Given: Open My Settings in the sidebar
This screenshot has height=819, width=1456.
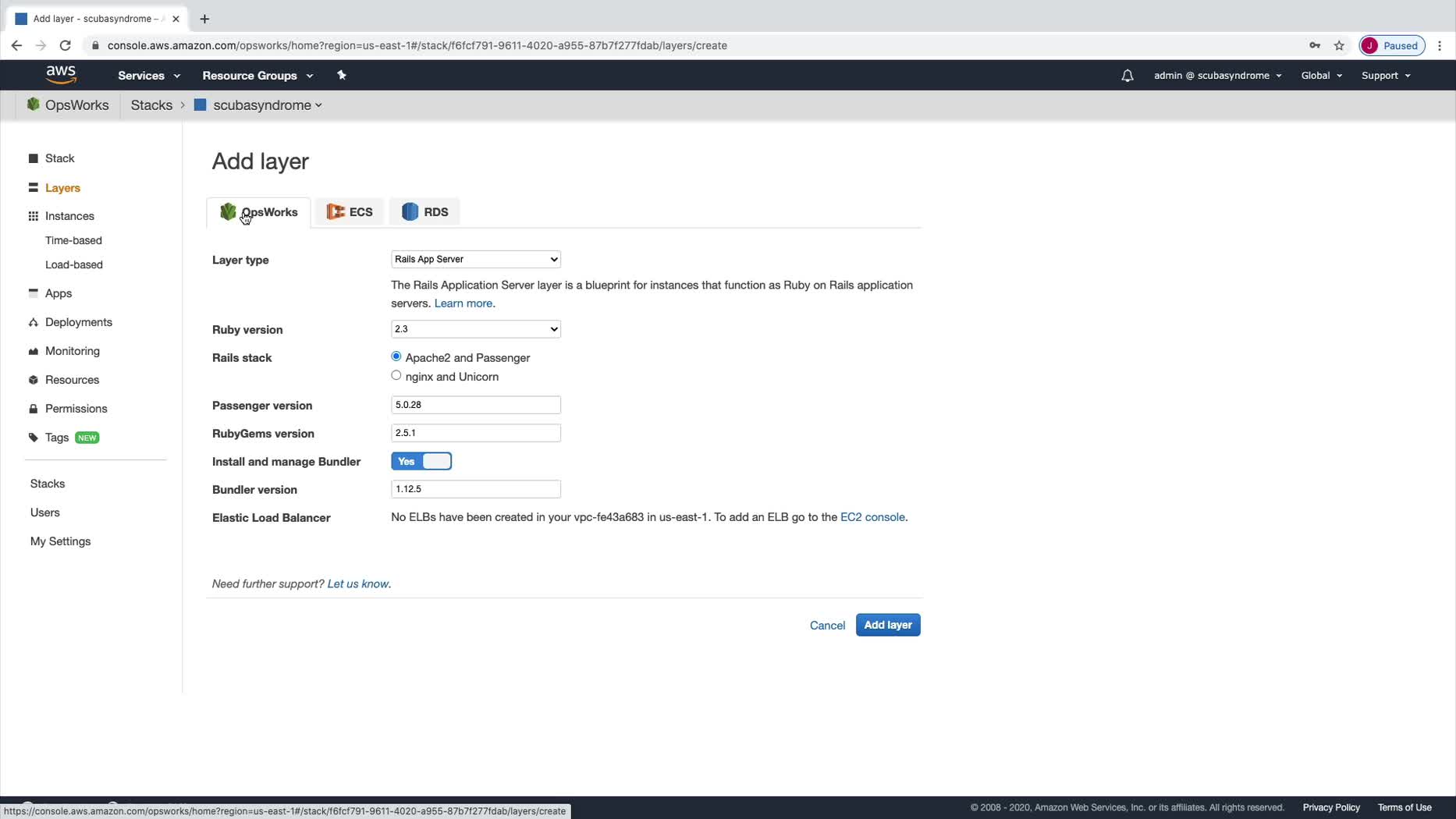Looking at the screenshot, I should (60, 541).
